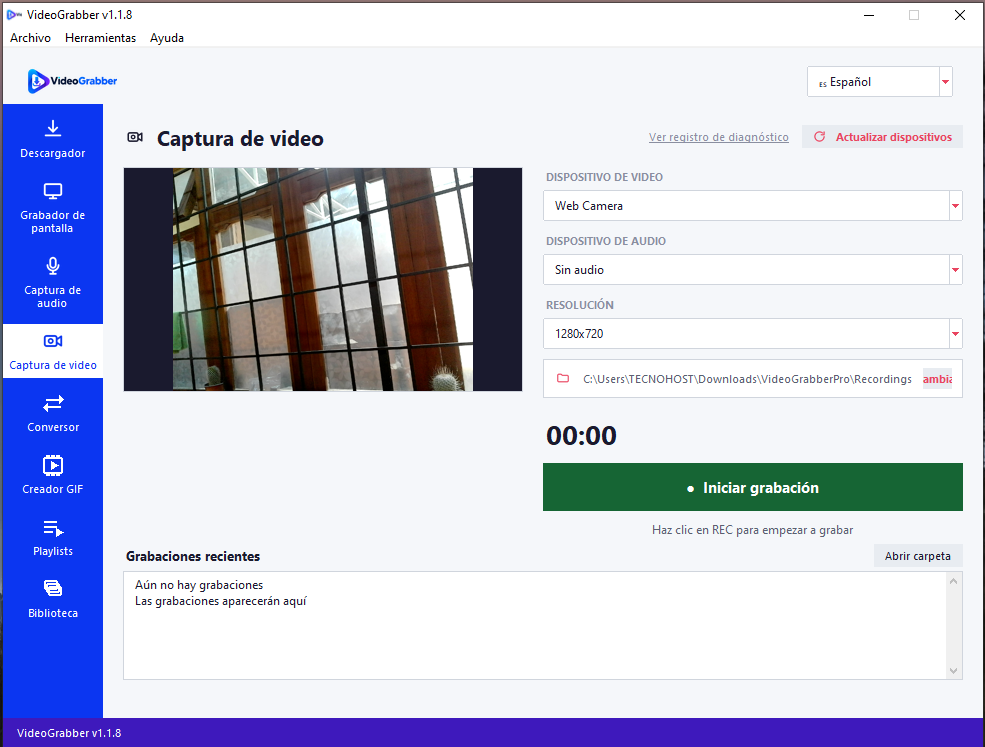Open the Ayuda menu
Viewport: 985px width, 747px height.
tap(166, 38)
